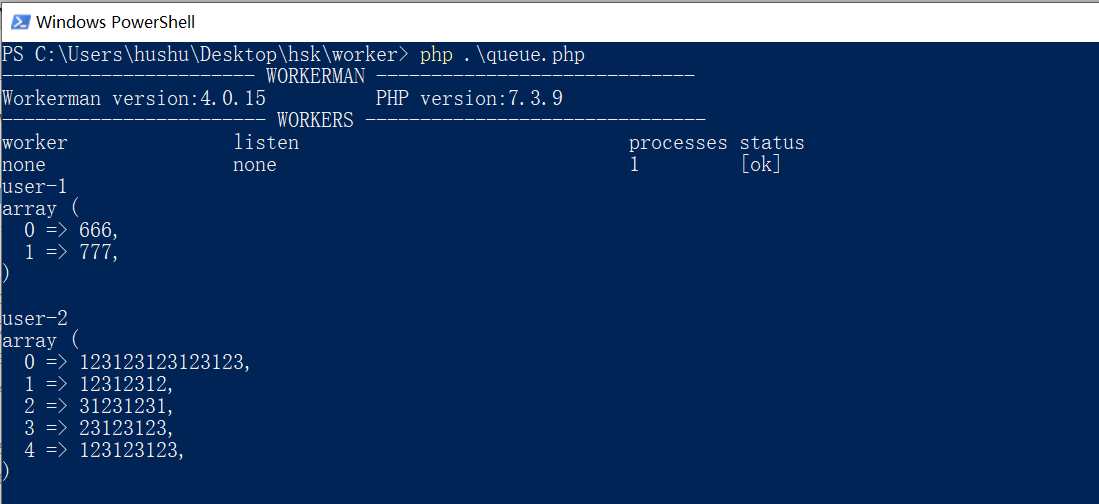Click the Windows PowerShell window title text
1099x504 pixels.
pyautogui.click(x=115, y=22)
